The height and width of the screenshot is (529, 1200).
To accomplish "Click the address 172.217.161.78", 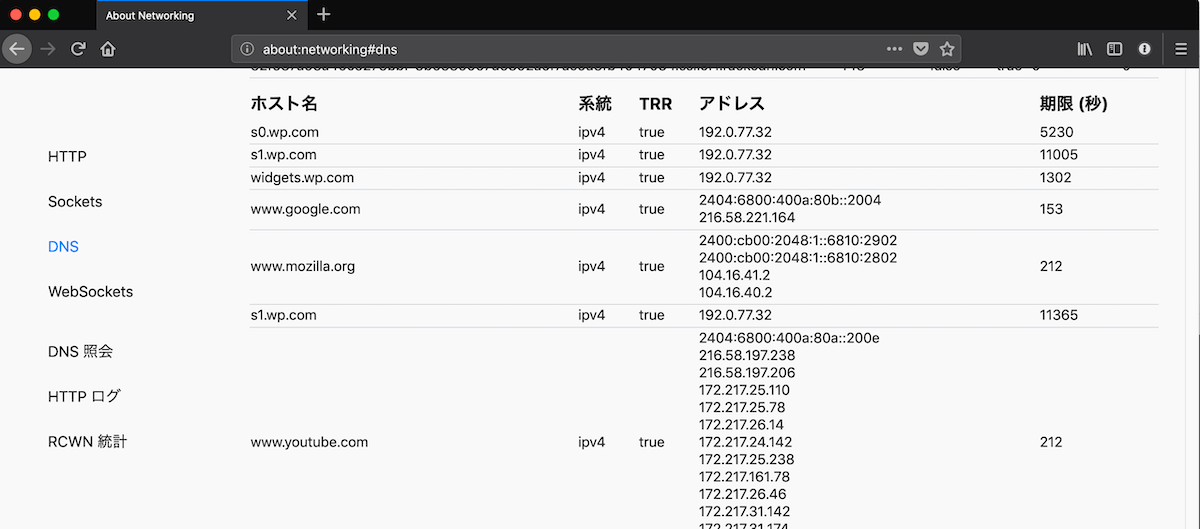I will (x=744, y=477).
